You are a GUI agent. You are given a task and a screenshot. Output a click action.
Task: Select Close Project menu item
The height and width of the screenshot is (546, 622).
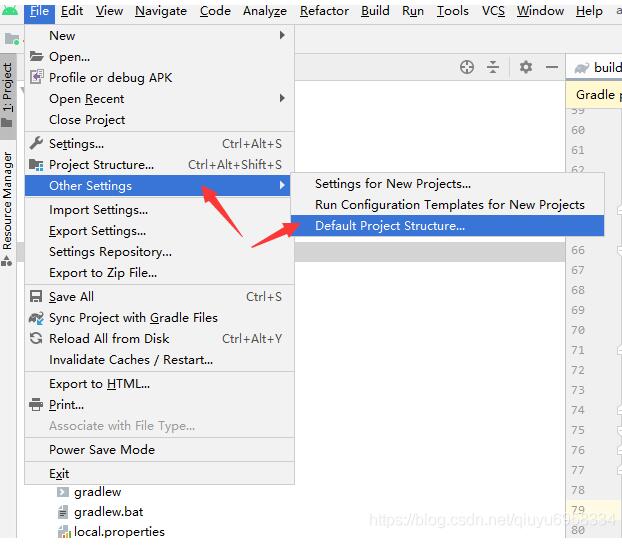click(159, 119)
